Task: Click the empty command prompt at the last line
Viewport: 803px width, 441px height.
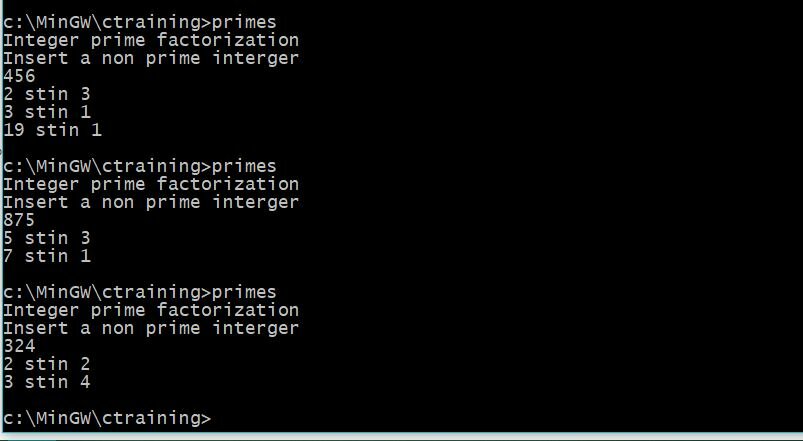Action: 107,418
